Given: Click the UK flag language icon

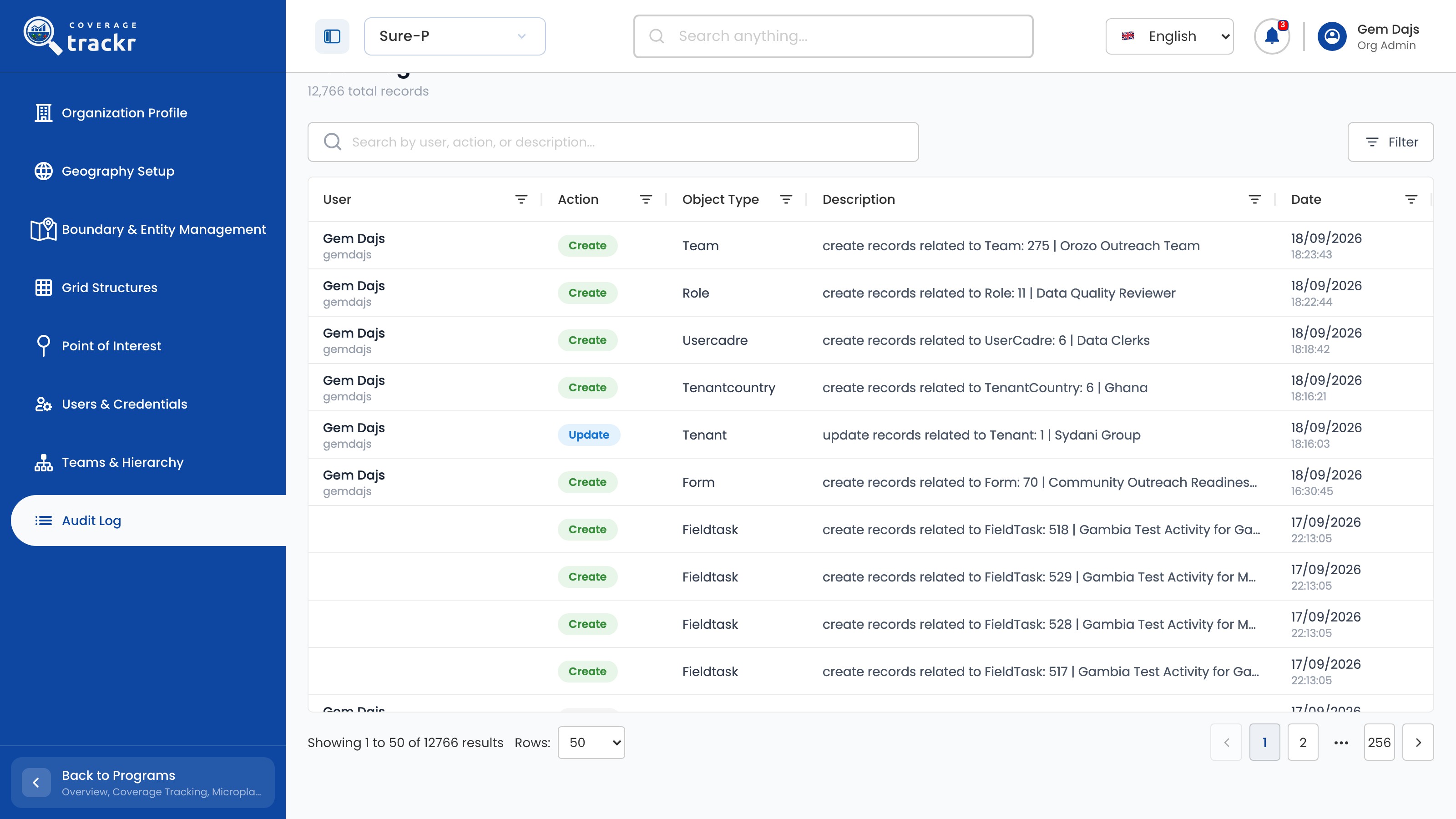Looking at the screenshot, I should tap(1127, 36).
